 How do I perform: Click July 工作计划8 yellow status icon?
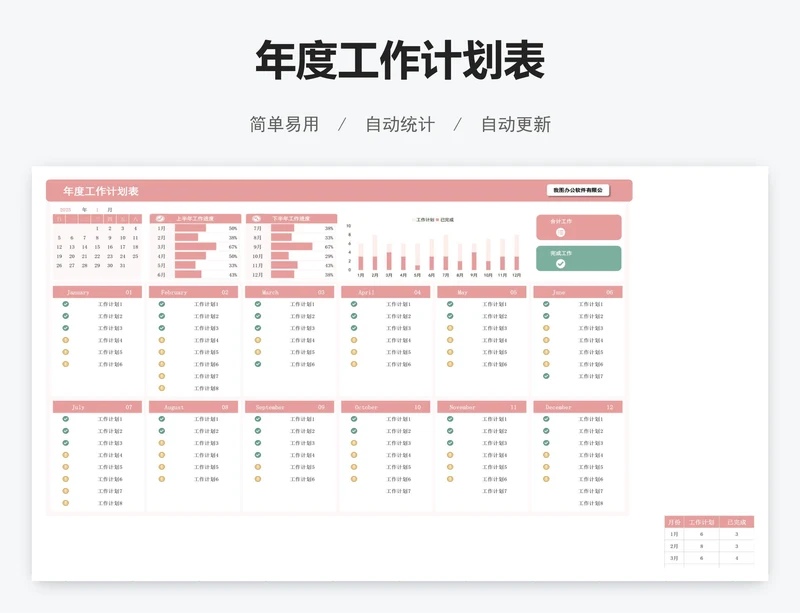click(65, 503)
